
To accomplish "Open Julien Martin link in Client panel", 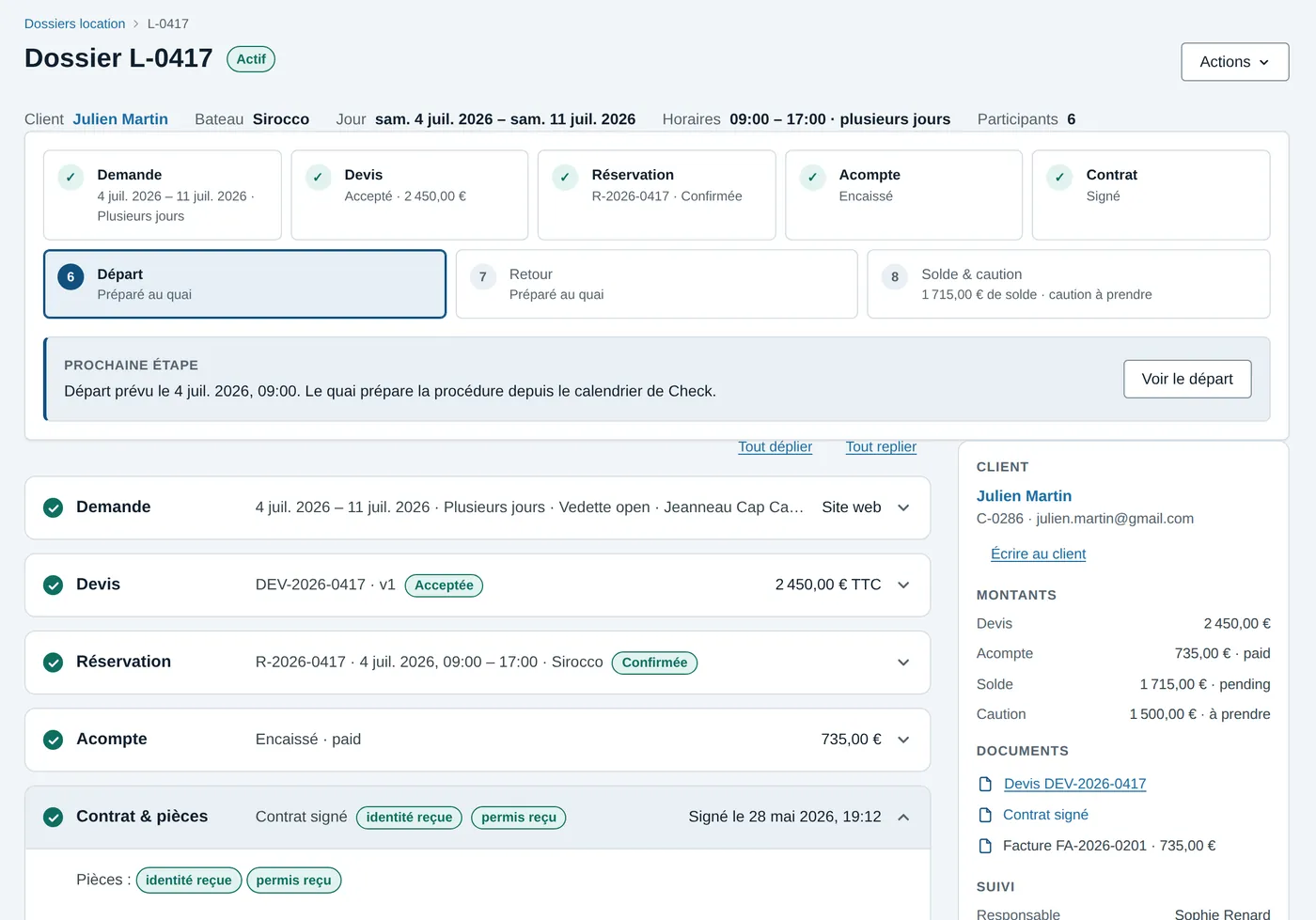I will click(1024, 496).
